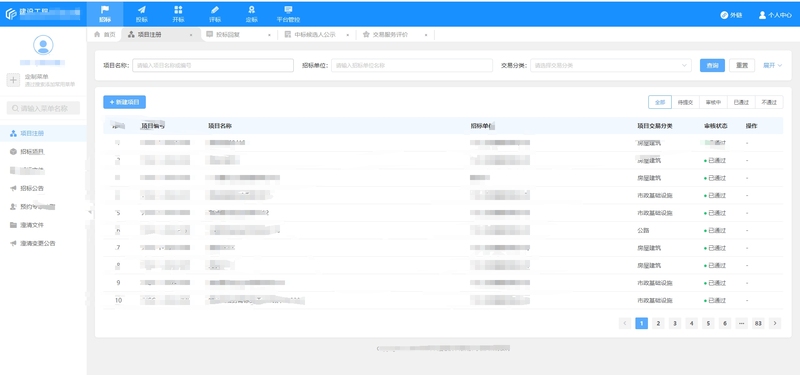Jump to last page 83
800x375 pixels.
[x=758, y=323]
